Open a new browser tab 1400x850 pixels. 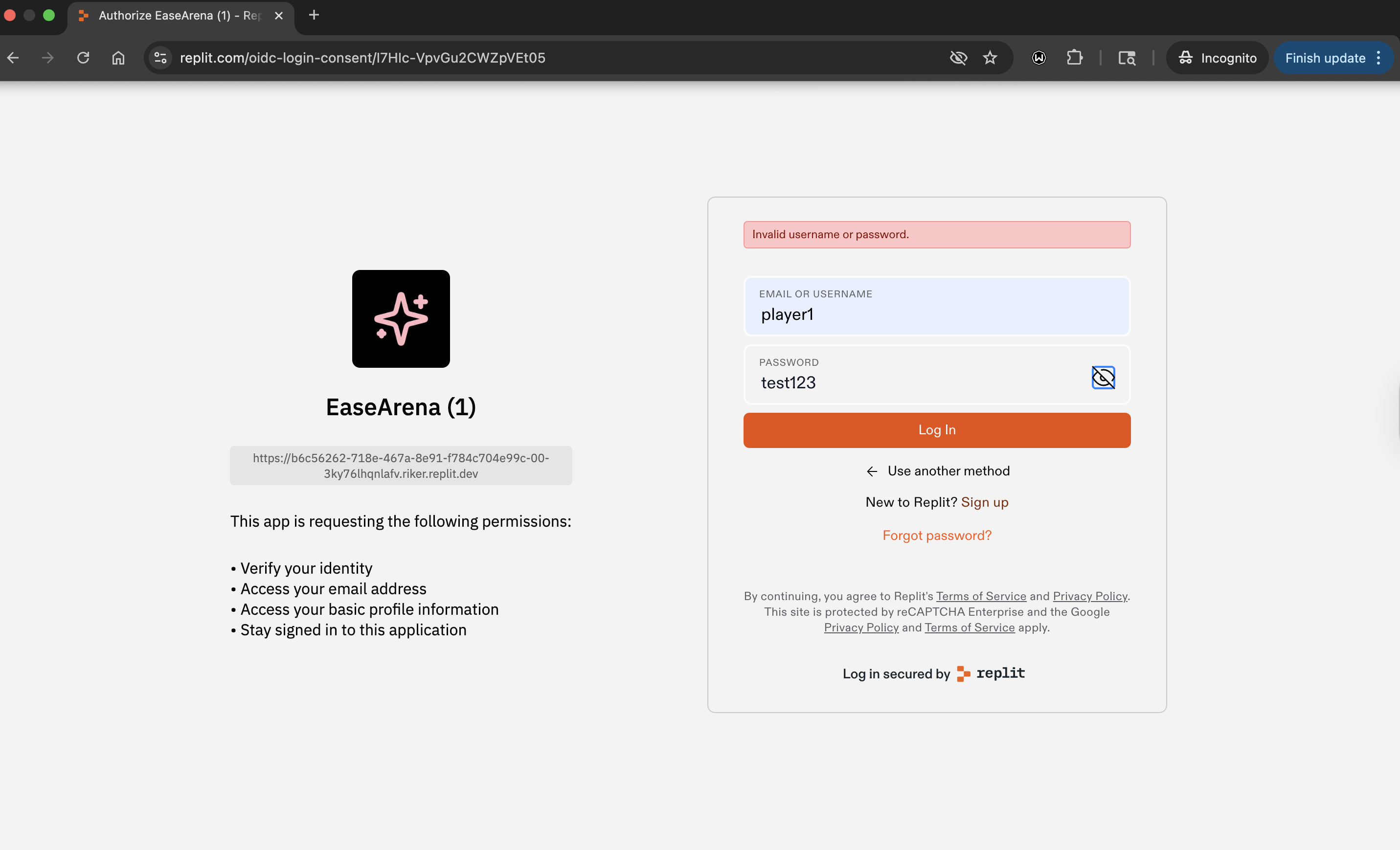tap(314, 15)
